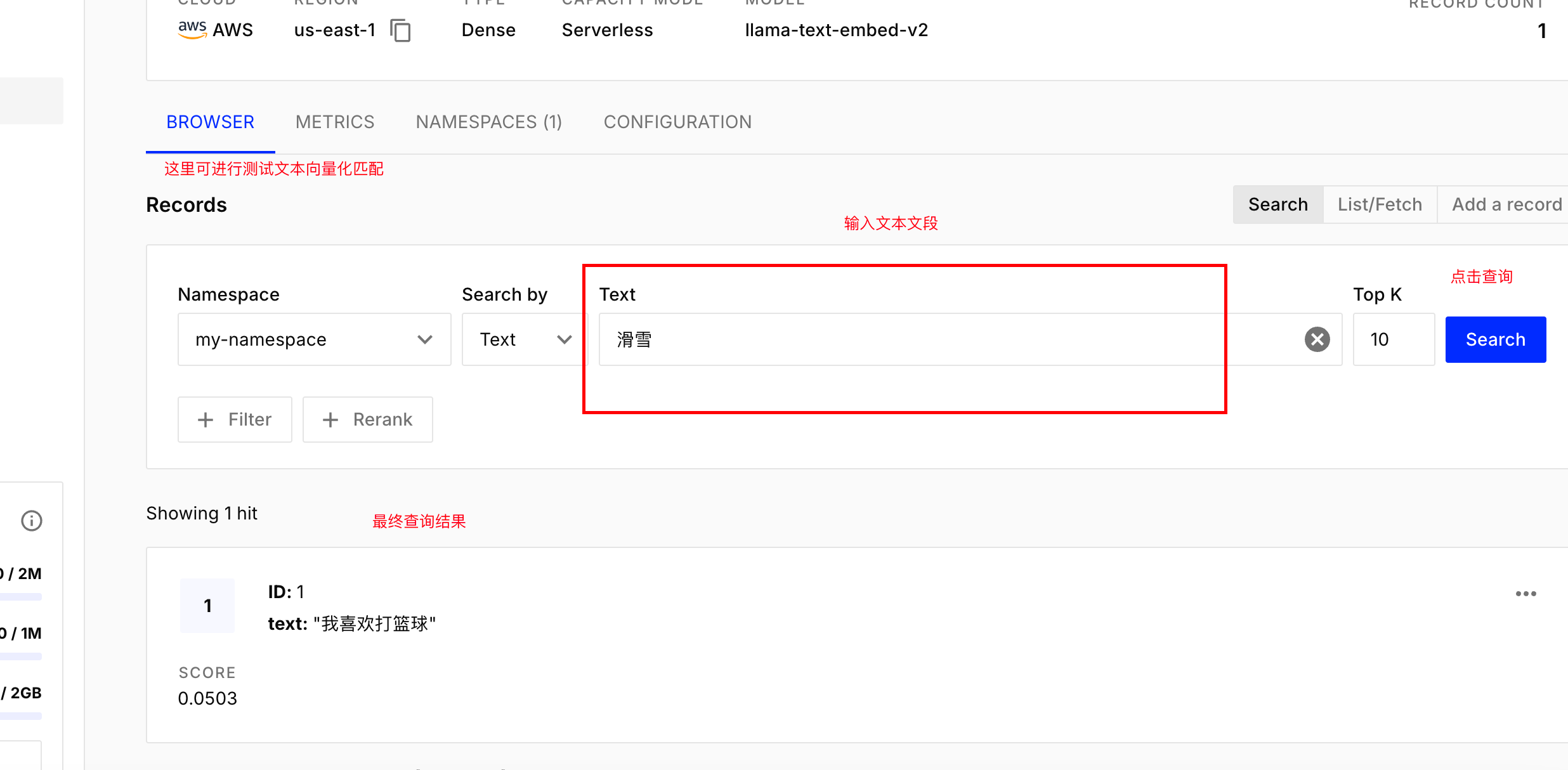Image resolution: width=1568 pixels, height=770 pixels.
Task: Click the 1M usage progress bar
Action: pyautogui.click(x=21, y=656)
